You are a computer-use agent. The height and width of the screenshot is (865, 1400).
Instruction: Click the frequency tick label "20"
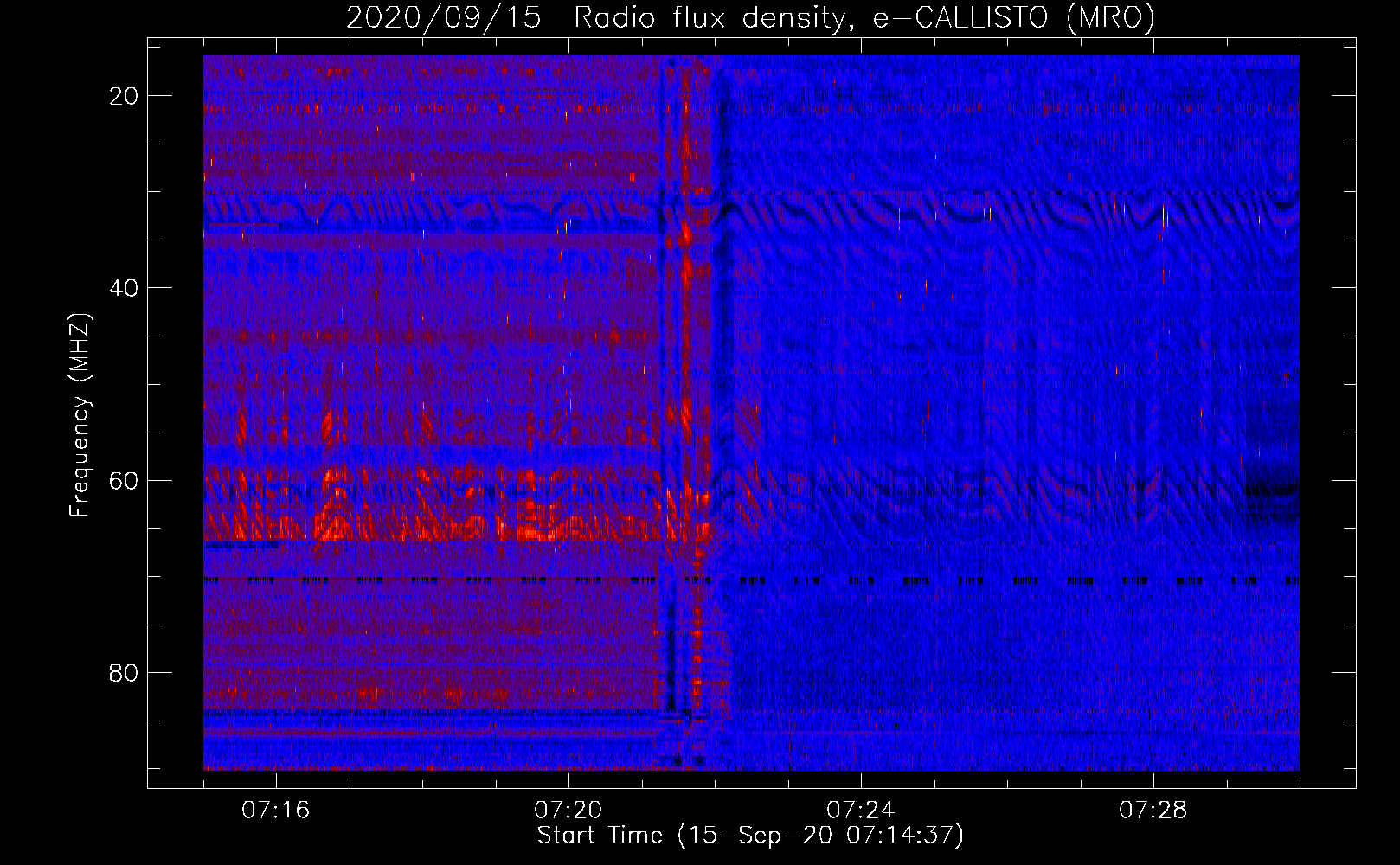124,96
